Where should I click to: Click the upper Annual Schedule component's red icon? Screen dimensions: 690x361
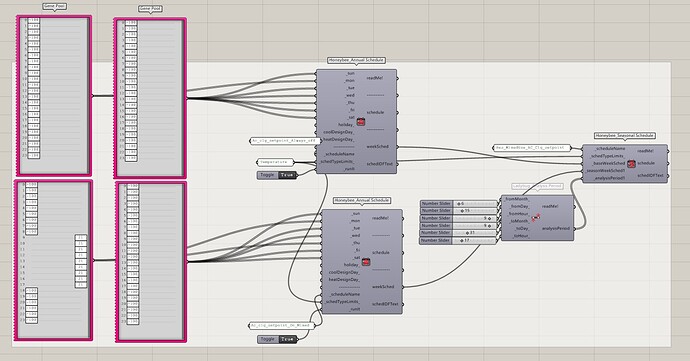click(361, 122)
